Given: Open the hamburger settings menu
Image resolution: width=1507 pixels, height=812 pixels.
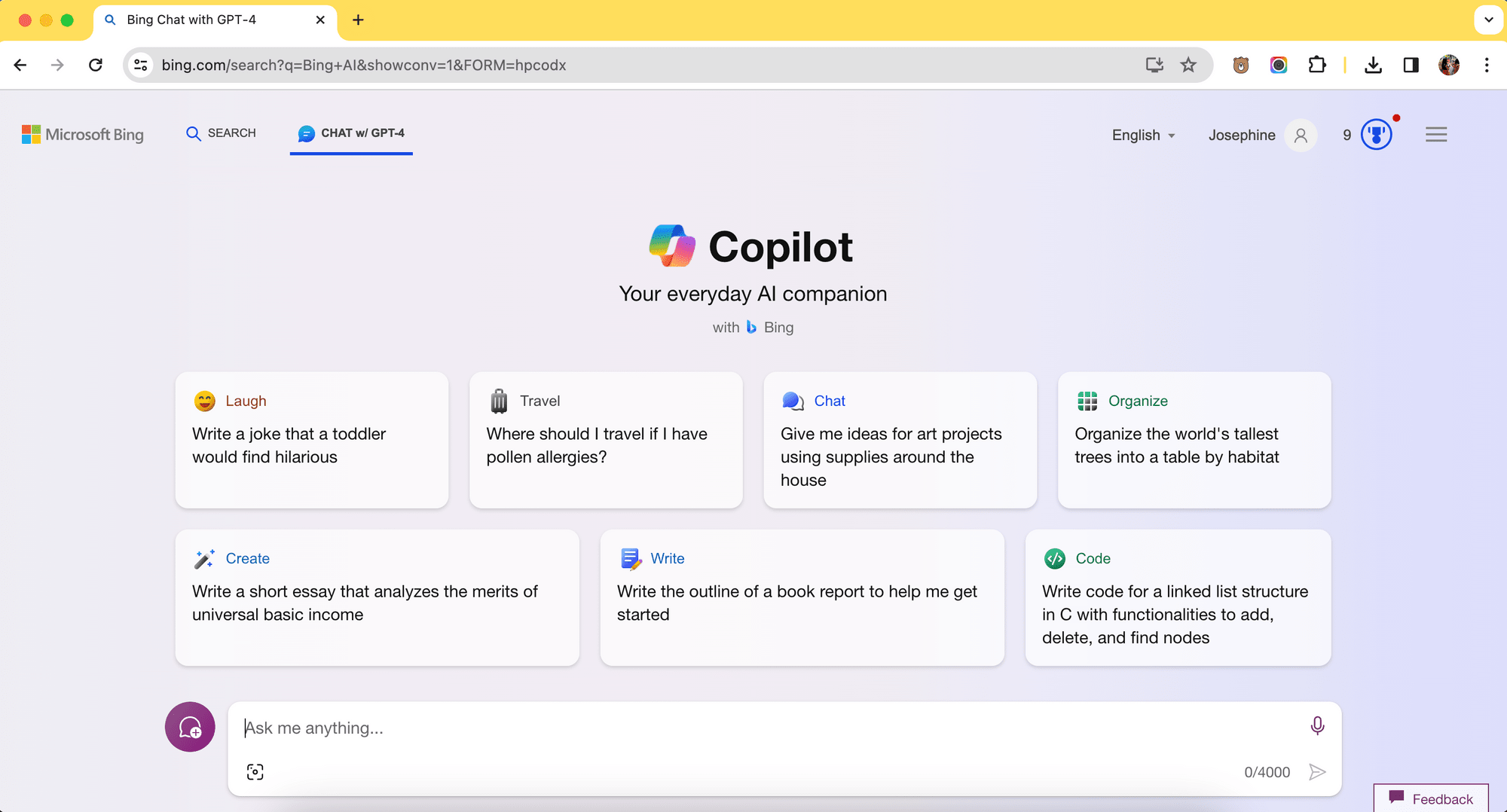Looking at the screenshot, I should [x=1436, y=135].
